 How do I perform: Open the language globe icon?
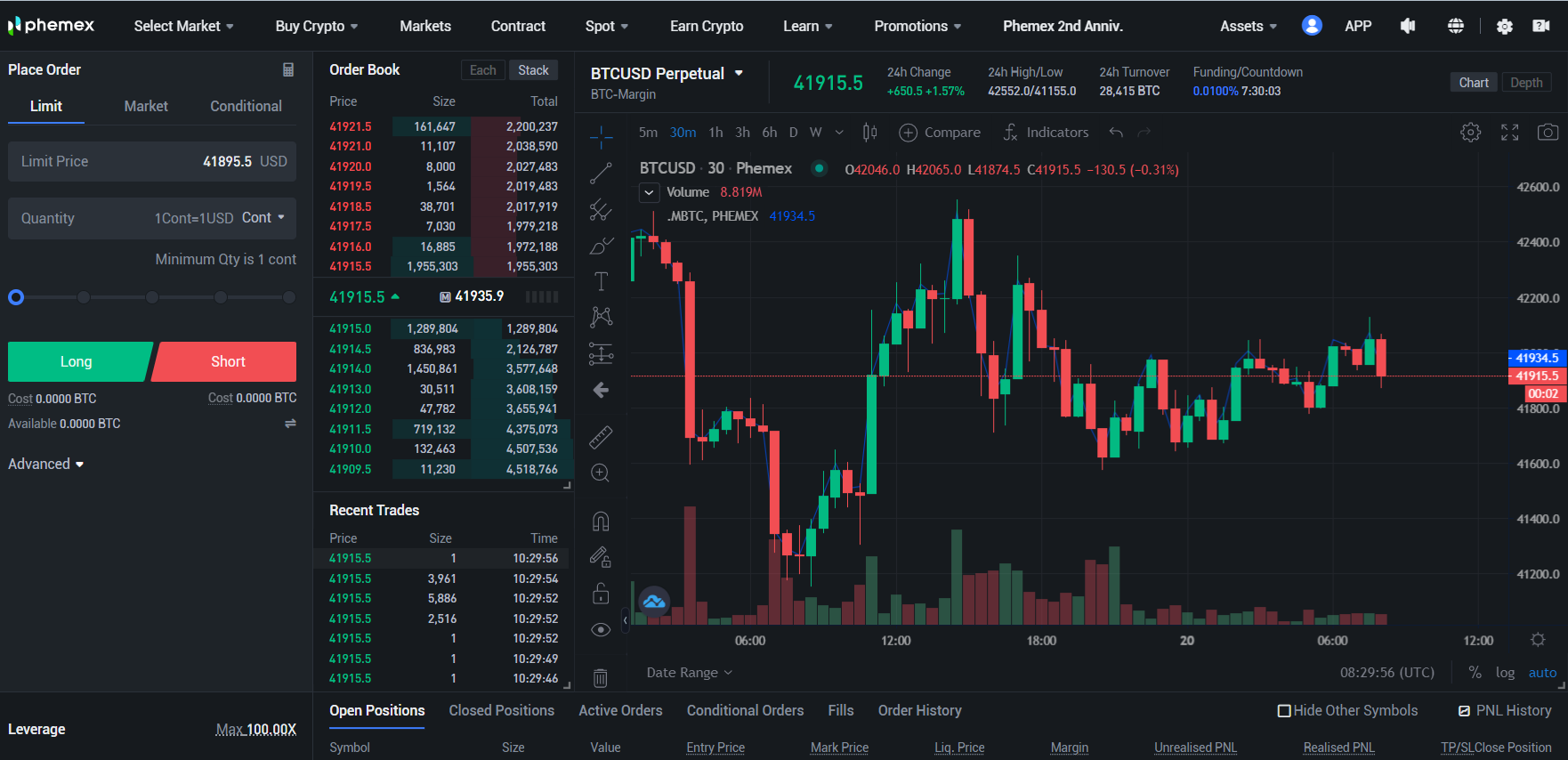point(1456,26)
